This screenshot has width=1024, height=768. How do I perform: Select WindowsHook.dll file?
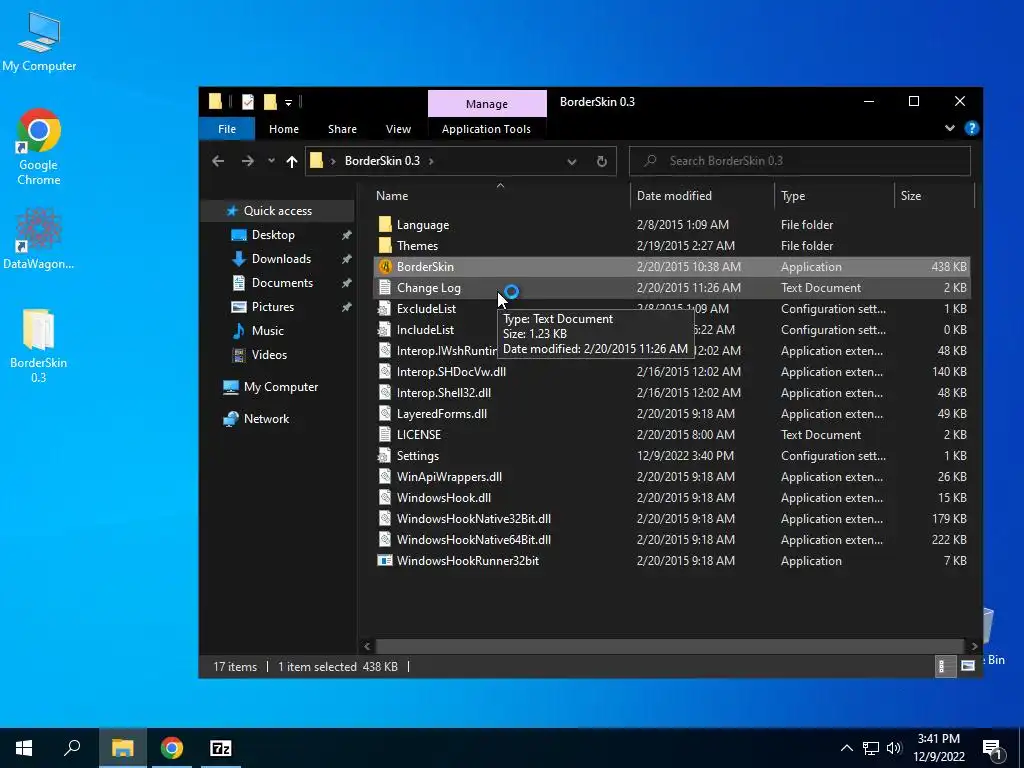(x=671, y=498)
